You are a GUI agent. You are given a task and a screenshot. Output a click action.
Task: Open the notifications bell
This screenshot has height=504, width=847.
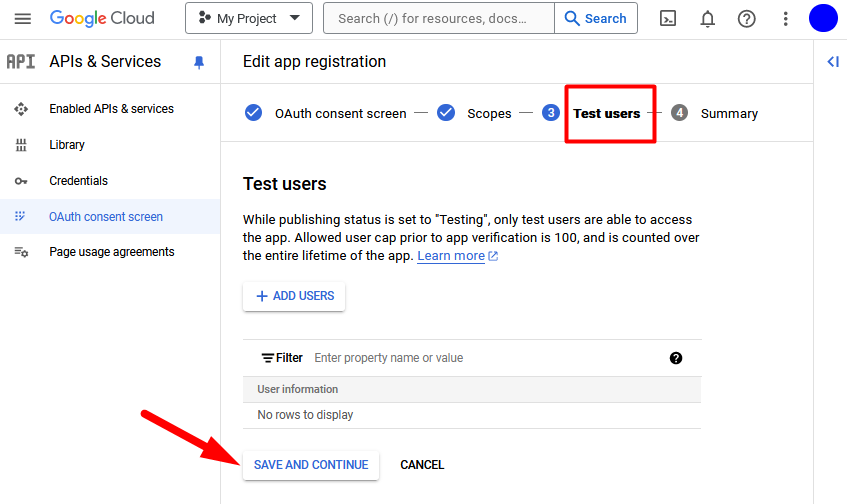[x=708, y=19]
